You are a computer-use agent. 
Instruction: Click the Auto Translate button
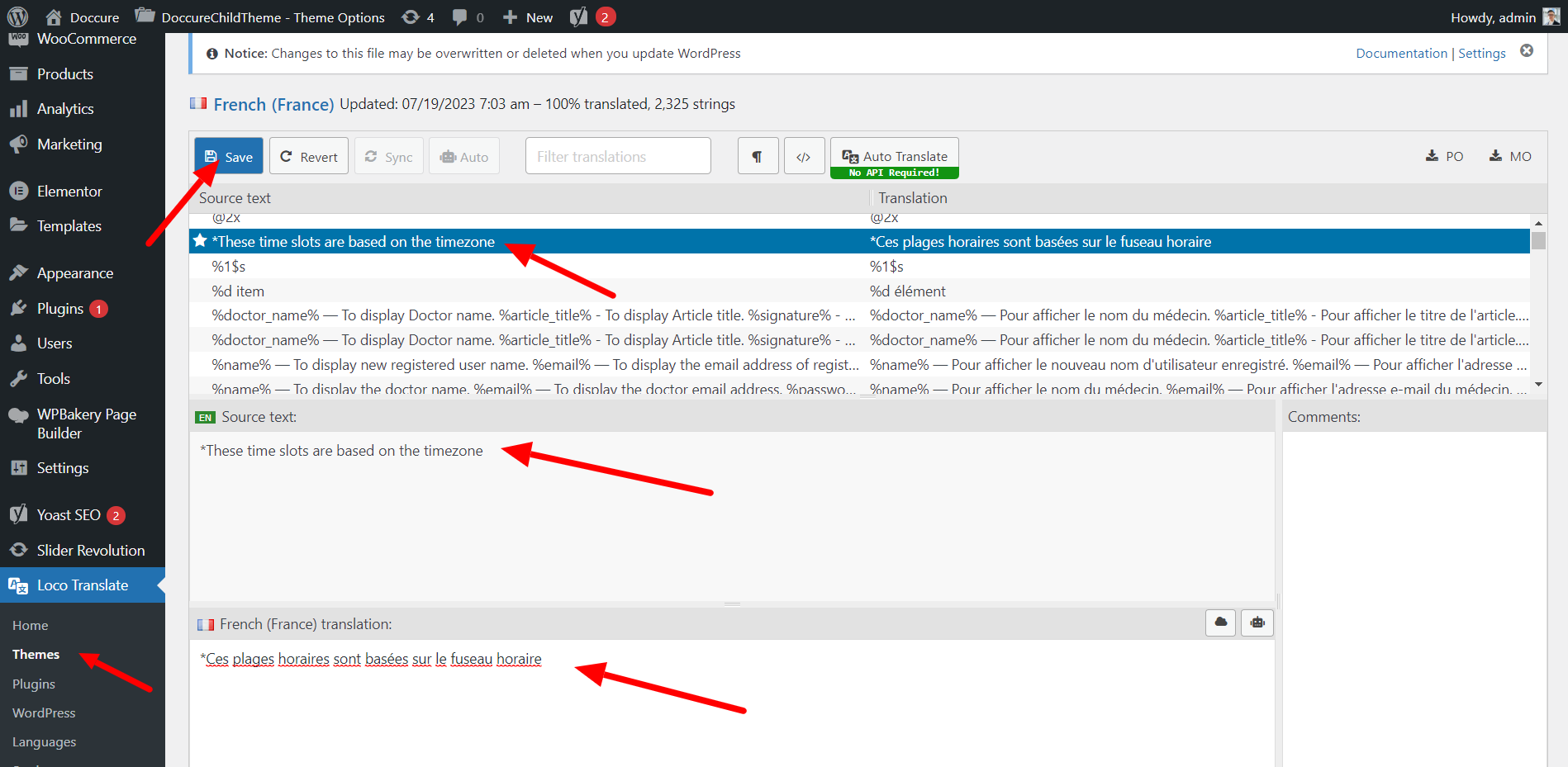pyautogui.click(x=895, y=156)
